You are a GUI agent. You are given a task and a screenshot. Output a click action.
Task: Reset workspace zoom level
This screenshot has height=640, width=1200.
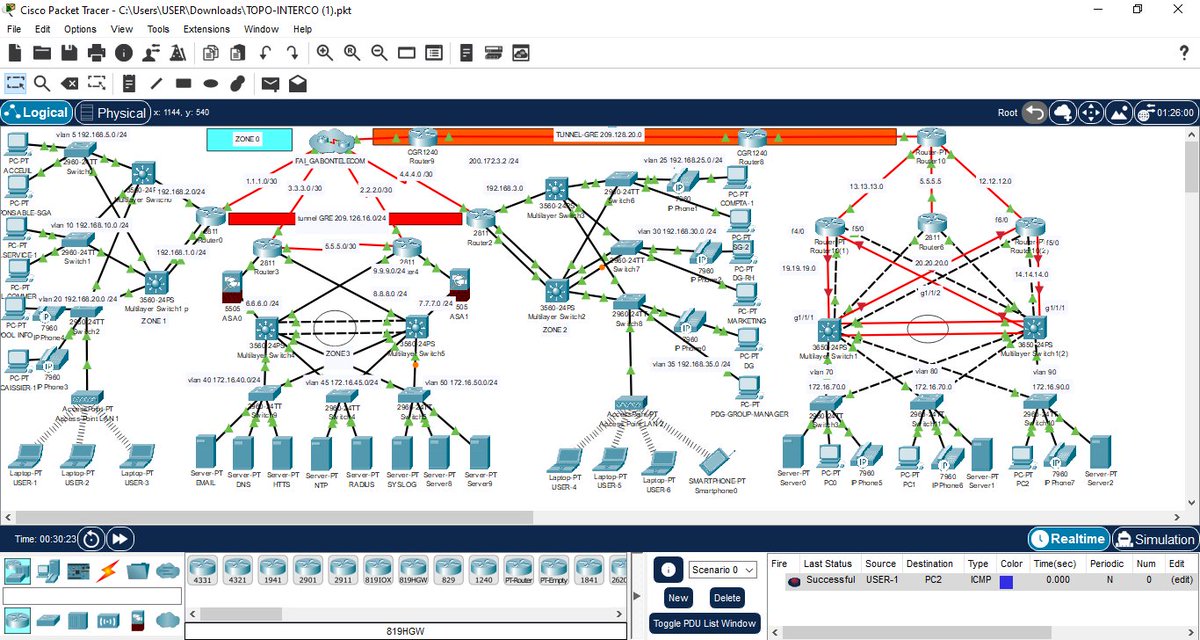[352, 52]
